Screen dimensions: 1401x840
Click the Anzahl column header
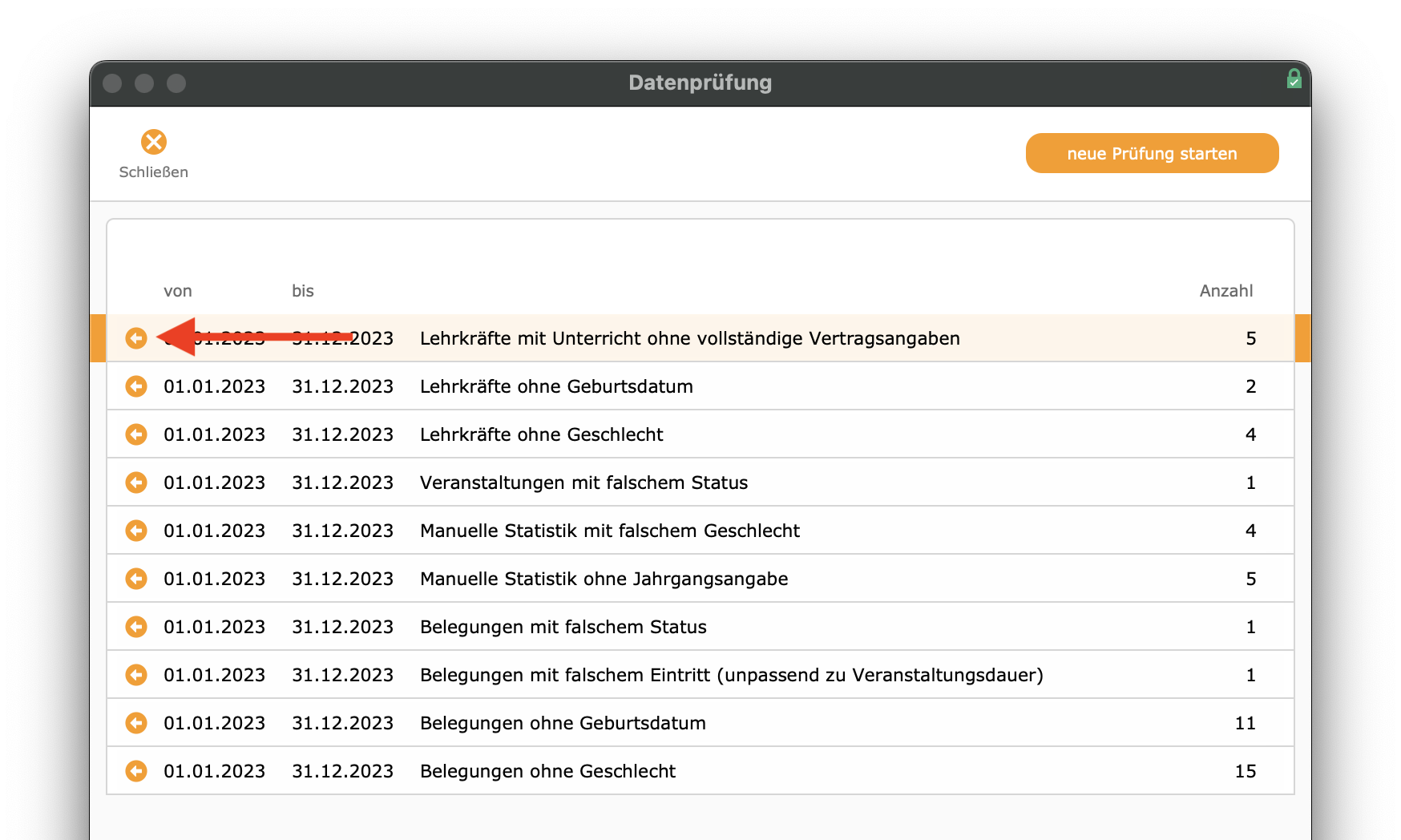[x=1225, y=291]
